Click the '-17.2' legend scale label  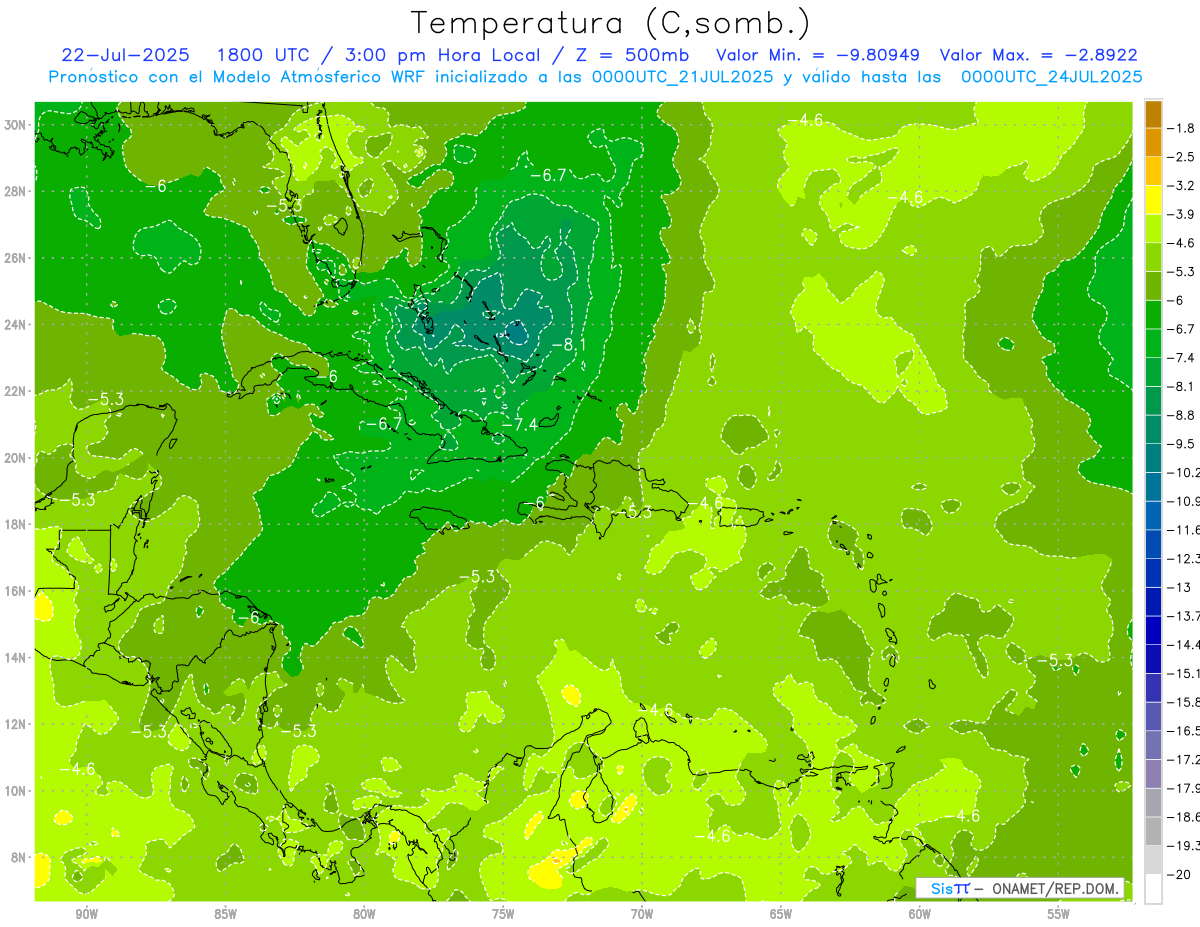(1183, 759)
